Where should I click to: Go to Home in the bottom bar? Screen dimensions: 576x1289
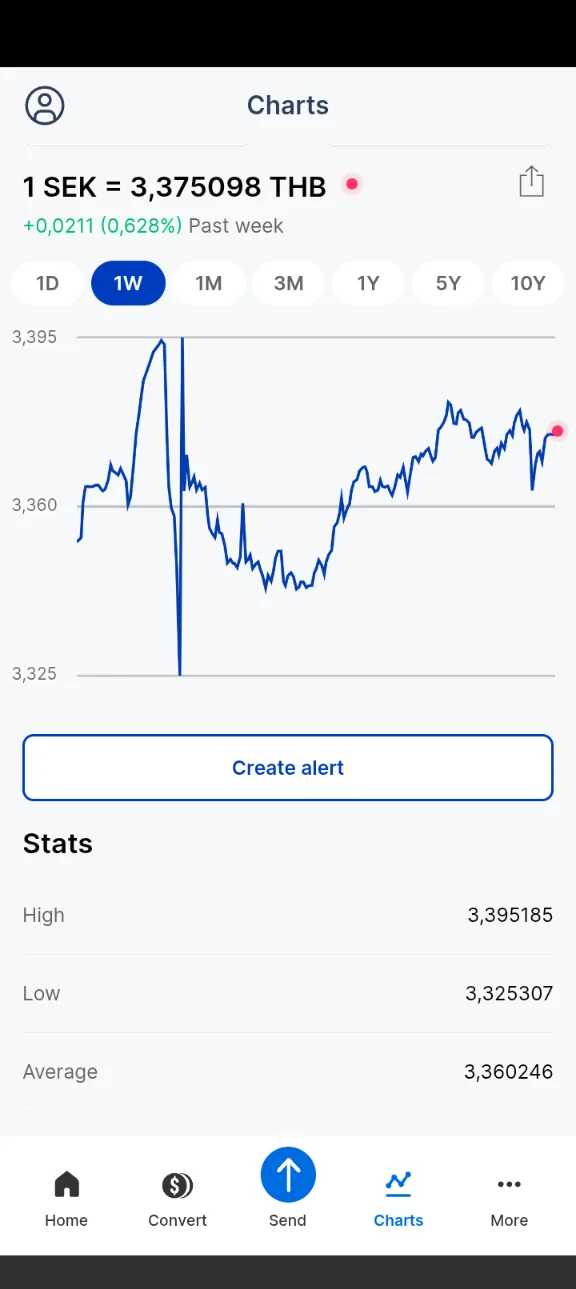(66, 1198)
